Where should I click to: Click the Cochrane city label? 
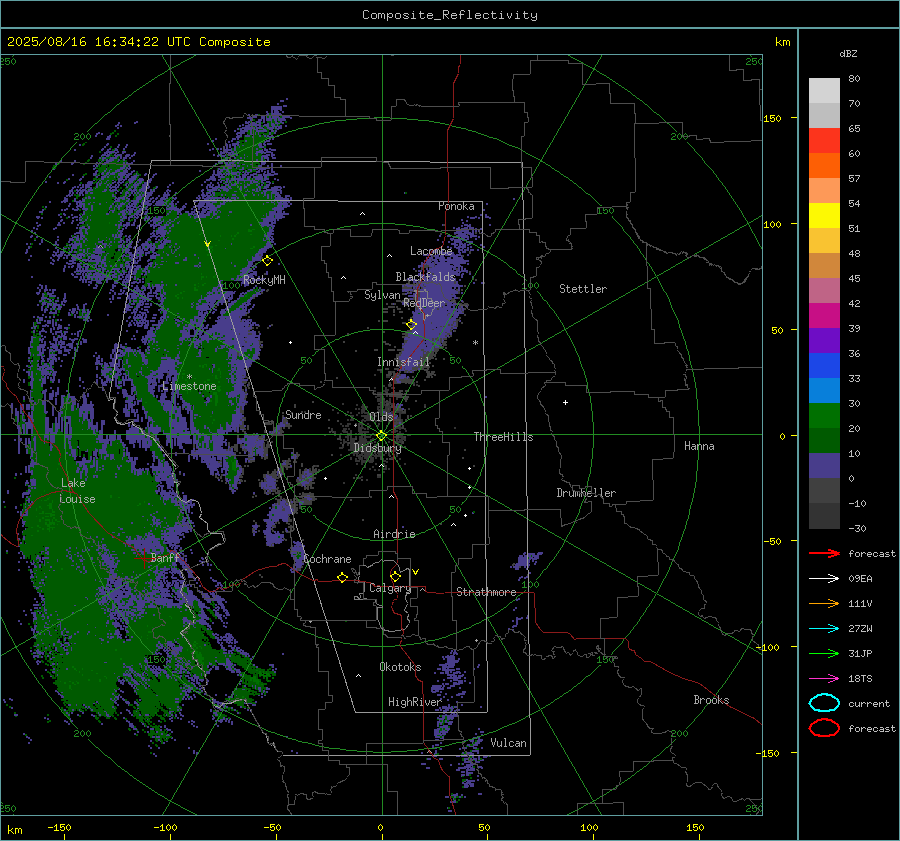pos(327,559)
